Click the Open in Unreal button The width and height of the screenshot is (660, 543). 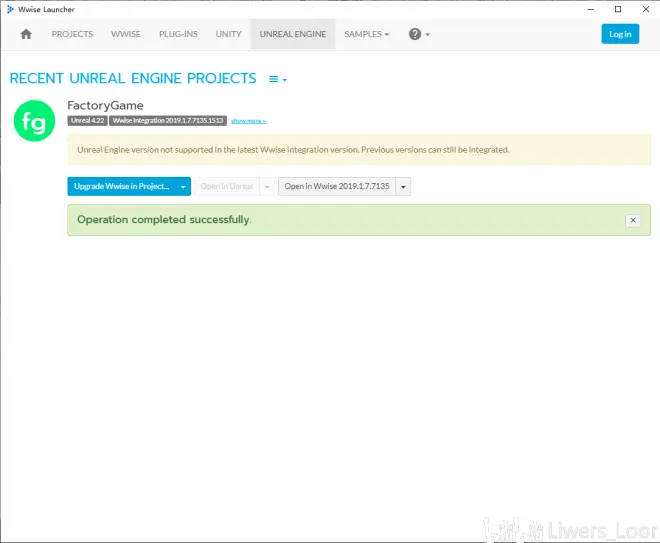coord(227,186)
